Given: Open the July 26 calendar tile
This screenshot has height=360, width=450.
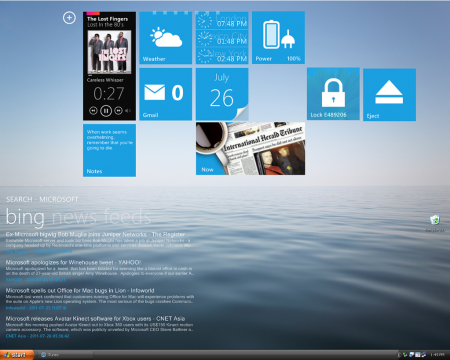Looking at the screenshot, I should (222, 94).
